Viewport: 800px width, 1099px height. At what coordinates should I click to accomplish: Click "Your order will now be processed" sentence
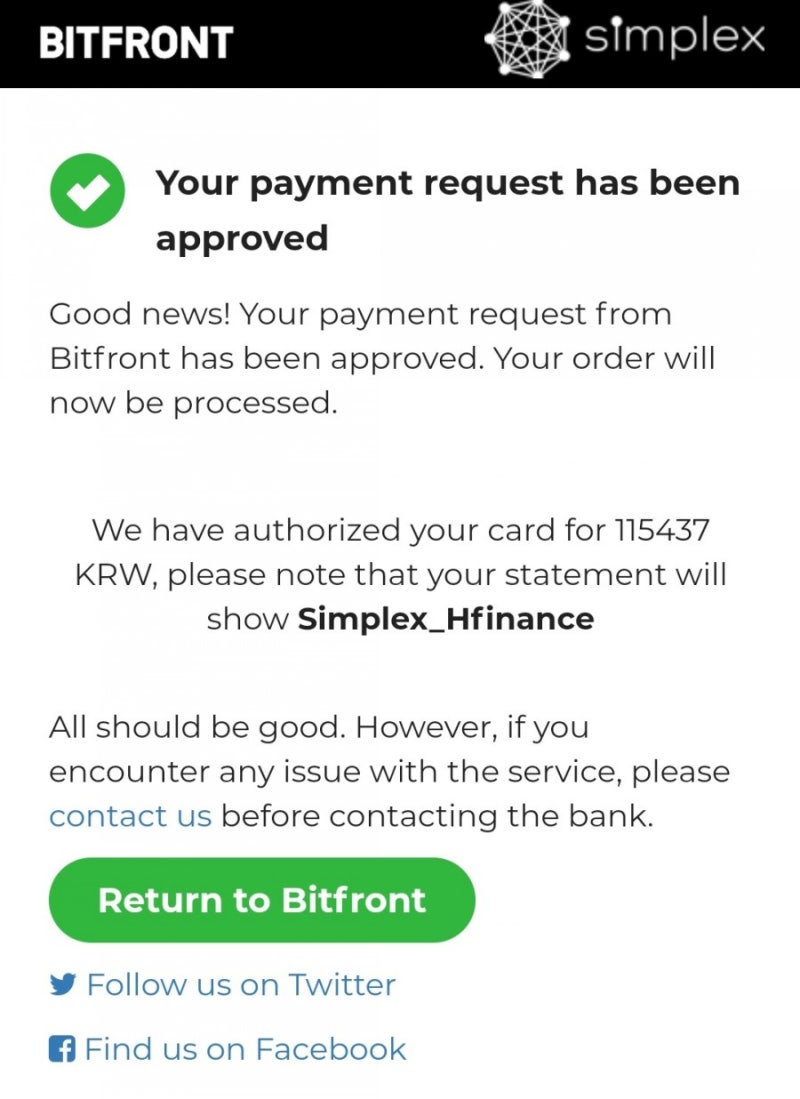pos(600,359)
